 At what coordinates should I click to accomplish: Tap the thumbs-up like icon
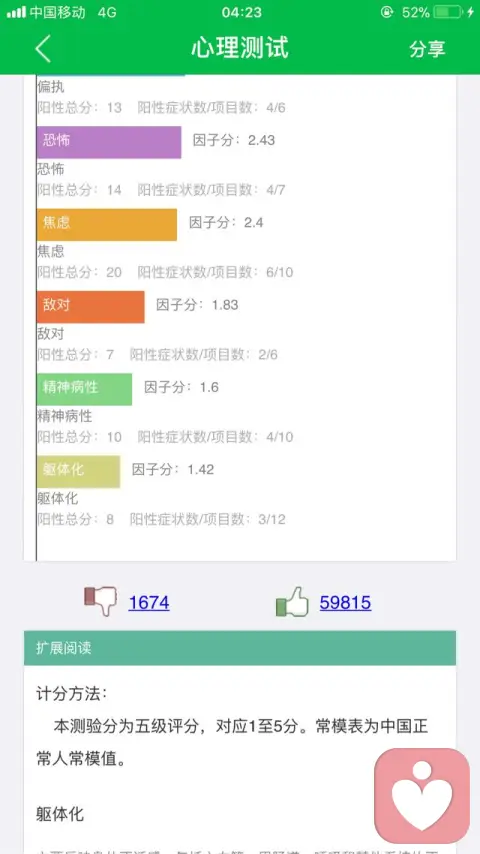(x=292, y=602)
